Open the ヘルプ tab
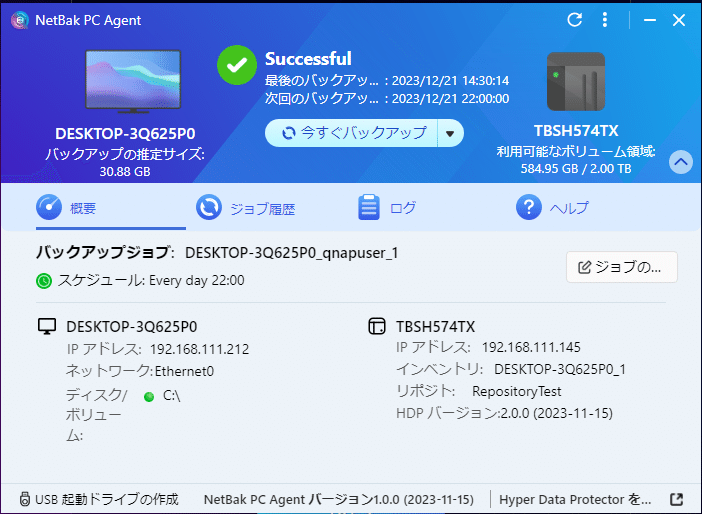This screenshot has width=702, height=514. (x=552, y=208)
